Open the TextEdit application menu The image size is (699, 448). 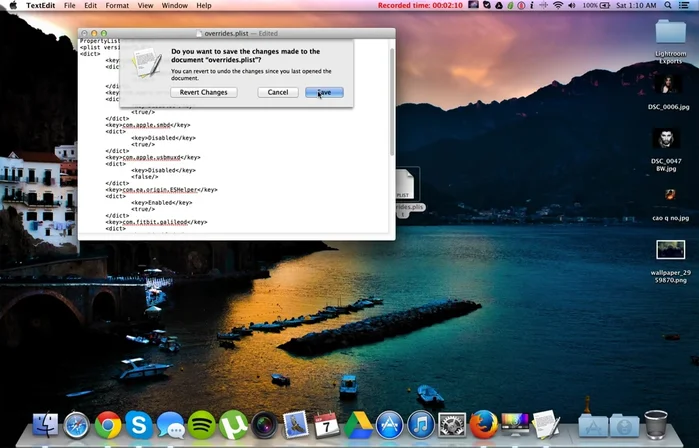[41, 5]
